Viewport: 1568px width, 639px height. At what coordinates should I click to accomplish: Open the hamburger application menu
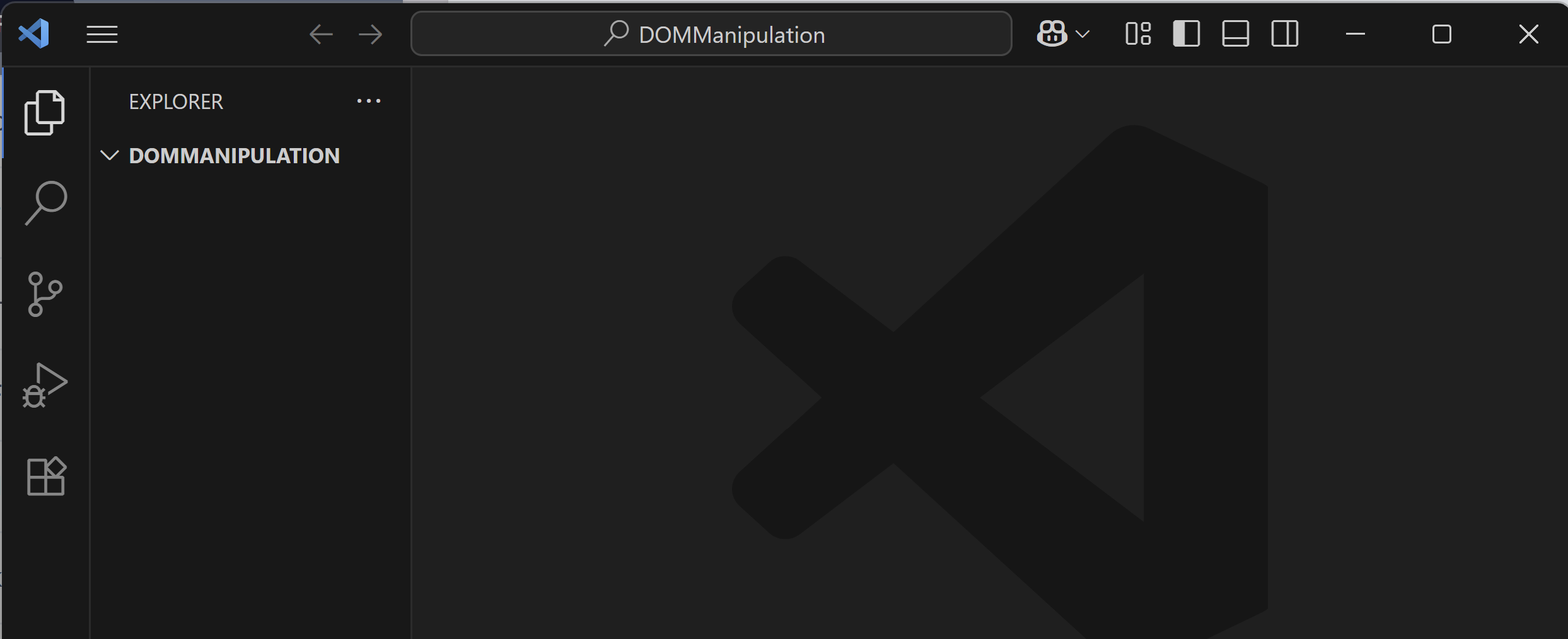click(x=102, y=34)
